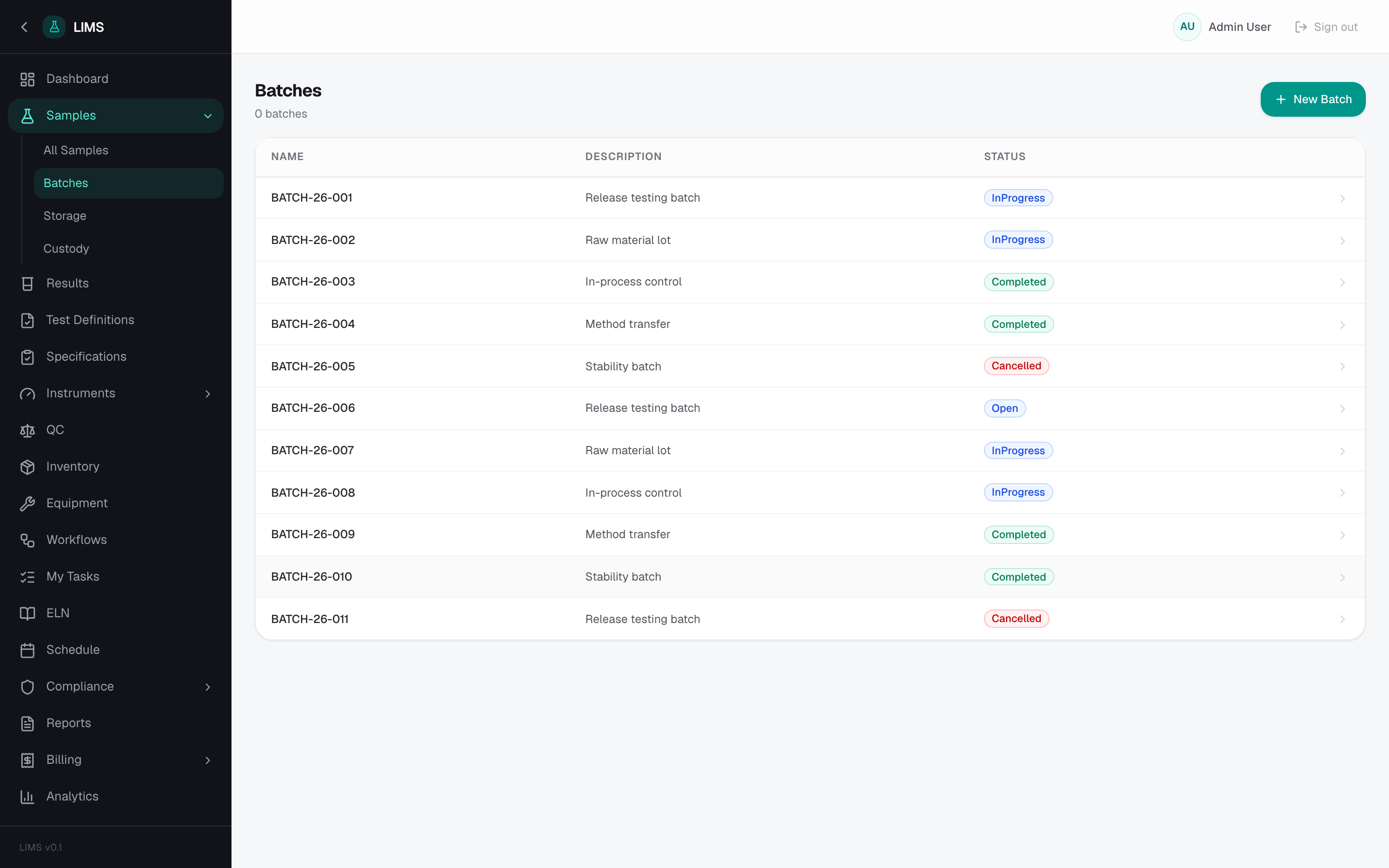
Task: Click the Sign out link
Action: 1326,27
